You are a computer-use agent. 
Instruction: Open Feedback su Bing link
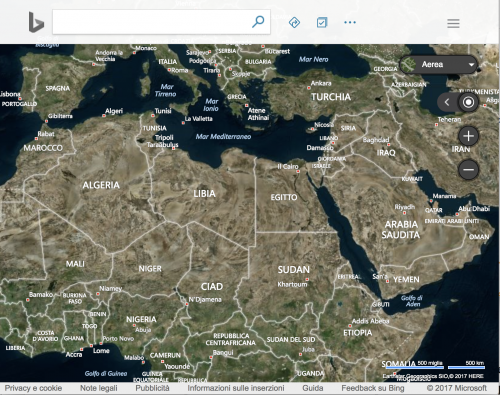(373, 388)
